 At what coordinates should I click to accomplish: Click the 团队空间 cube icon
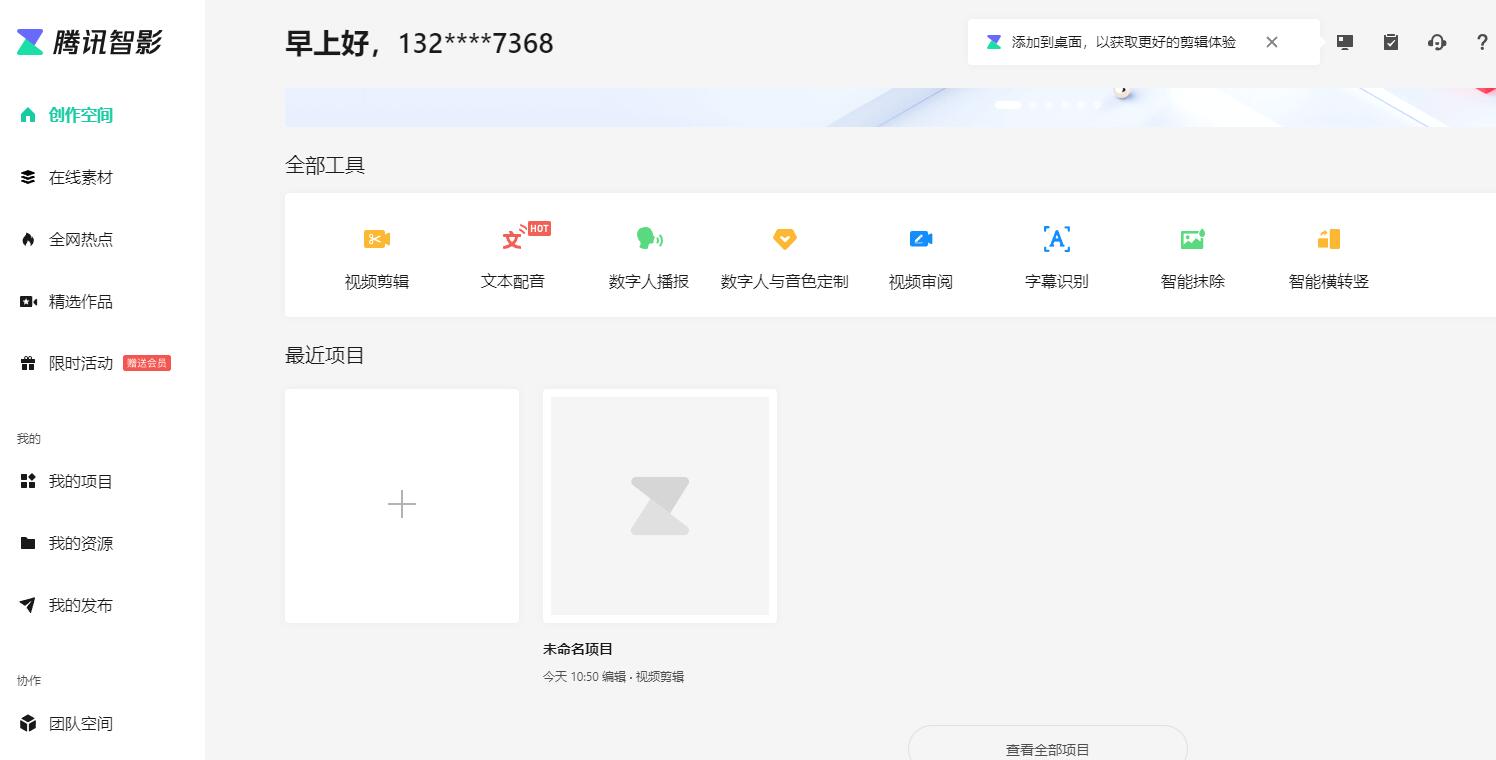(x=28, y=723)
